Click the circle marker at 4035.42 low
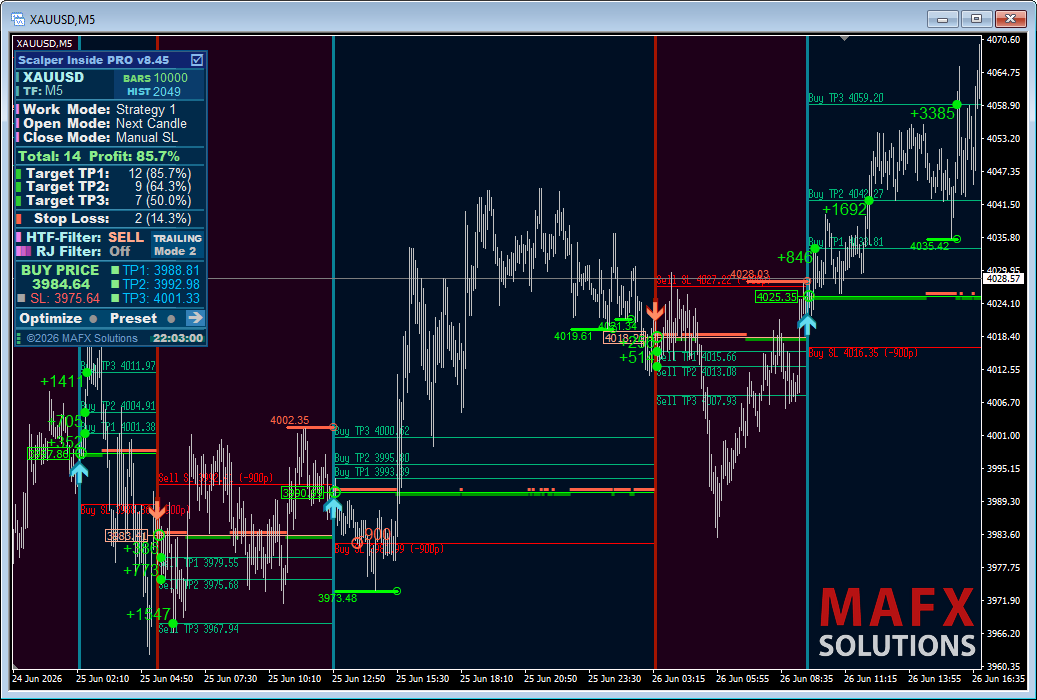This screenshot has width=1037, height=700. [x=956, y=239]
